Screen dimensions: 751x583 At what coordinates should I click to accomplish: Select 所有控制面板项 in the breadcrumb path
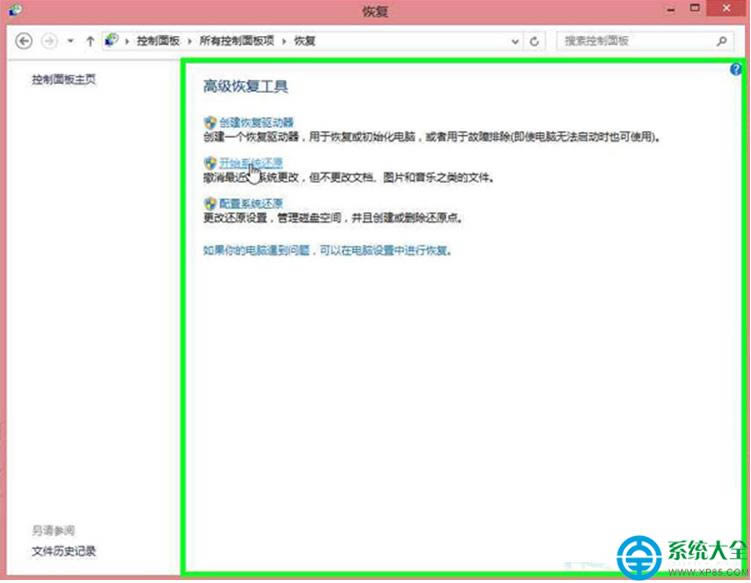click(237, 41)
